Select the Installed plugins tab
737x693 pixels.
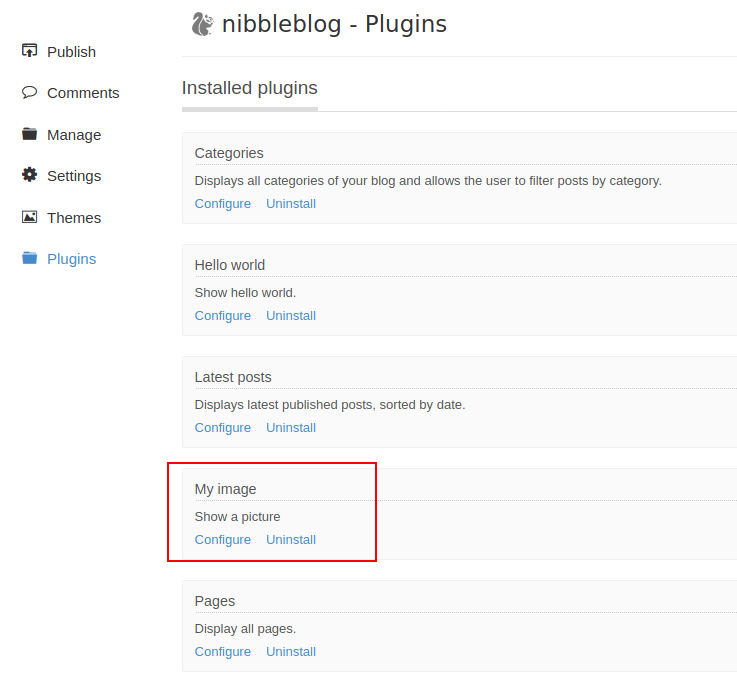point(250,88)
